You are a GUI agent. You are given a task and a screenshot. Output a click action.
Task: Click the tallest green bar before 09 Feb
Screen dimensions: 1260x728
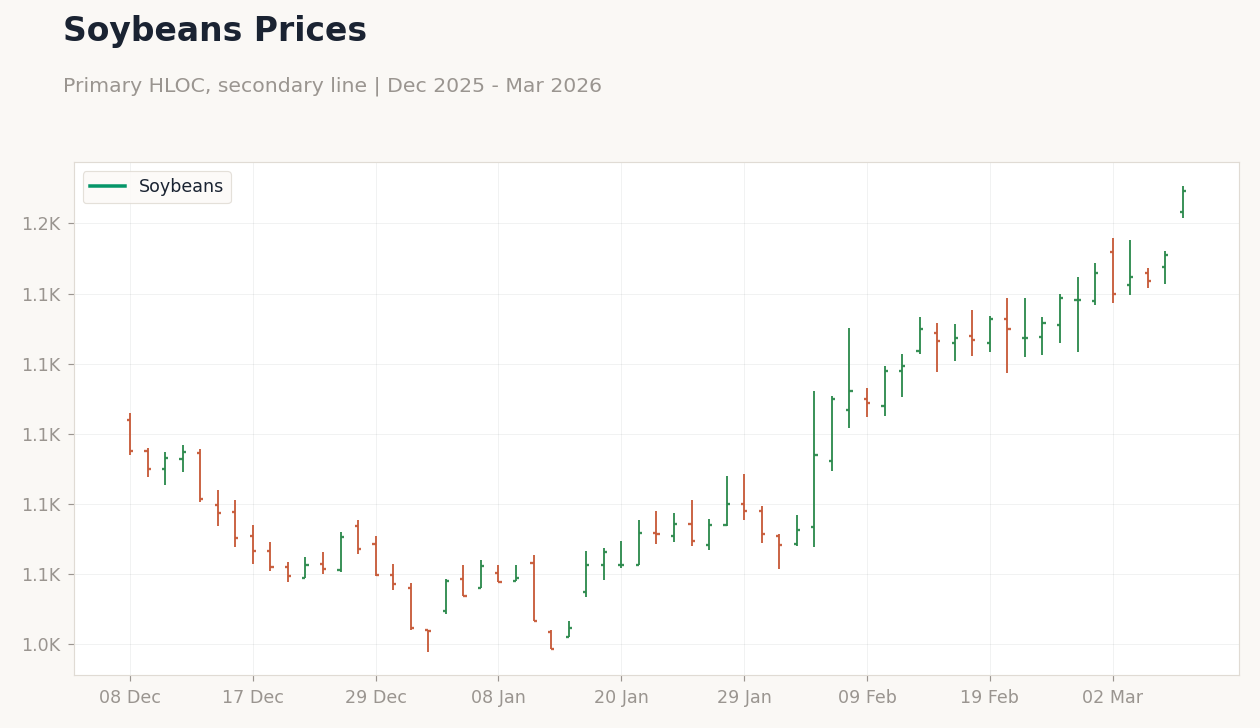(814, 469)
